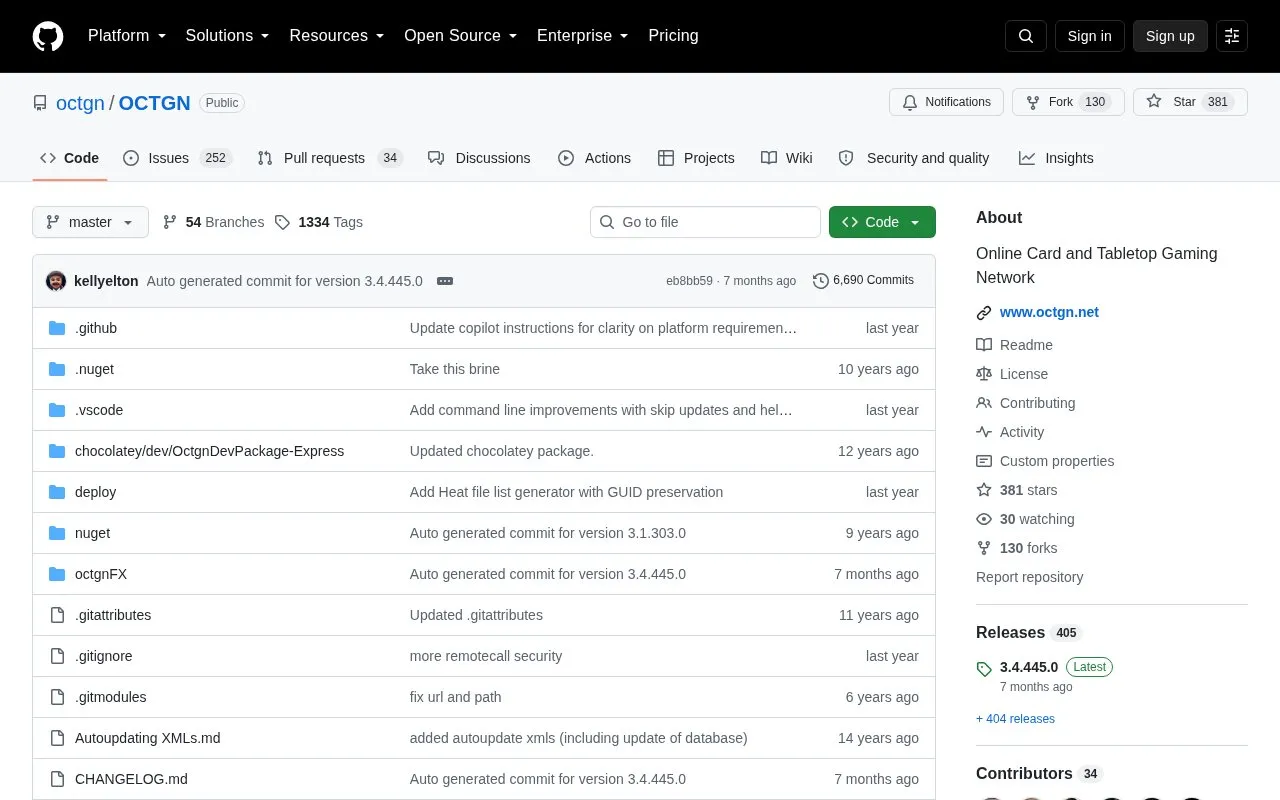Switch to the Wiki tab

[786, 158]
